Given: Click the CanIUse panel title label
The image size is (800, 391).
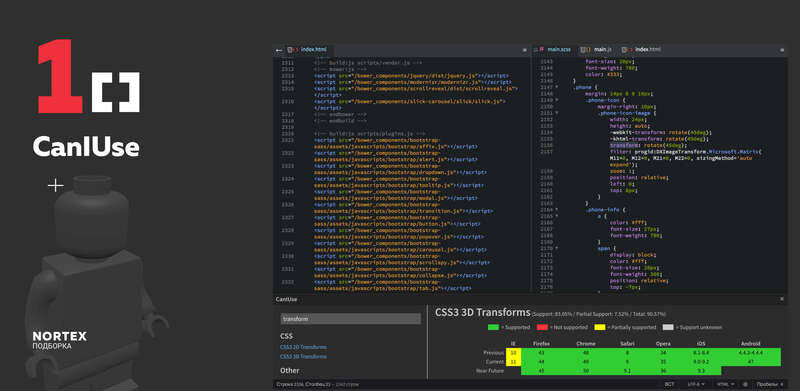Looking at the screenshot, I should pos(286,299).
